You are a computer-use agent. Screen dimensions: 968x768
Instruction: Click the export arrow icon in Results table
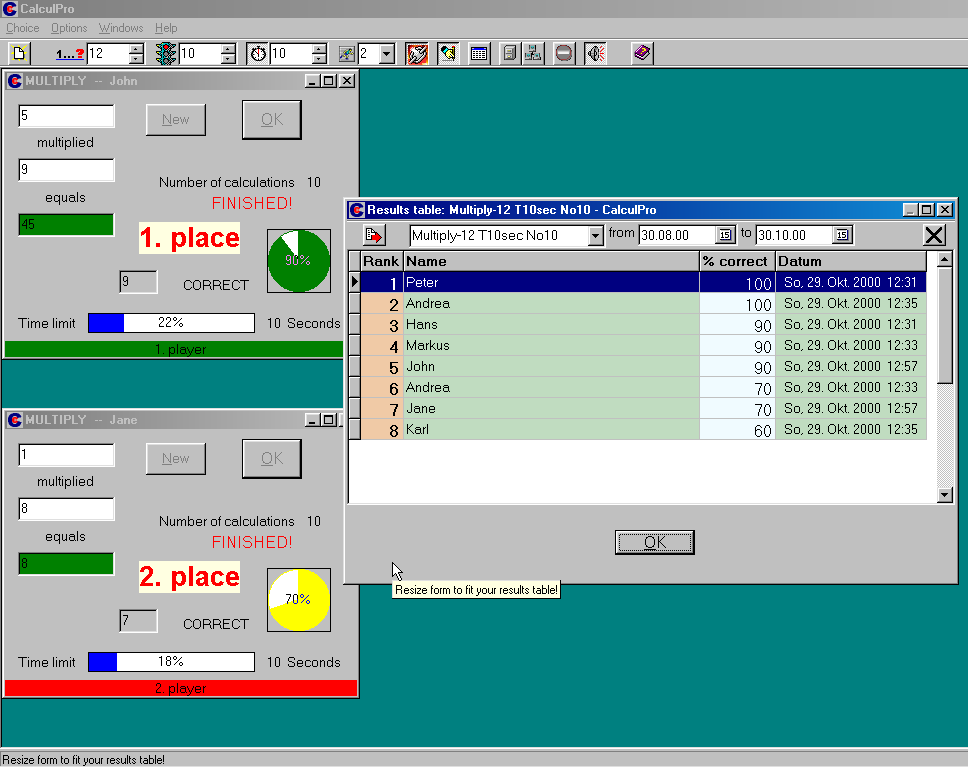coord(372,235)
